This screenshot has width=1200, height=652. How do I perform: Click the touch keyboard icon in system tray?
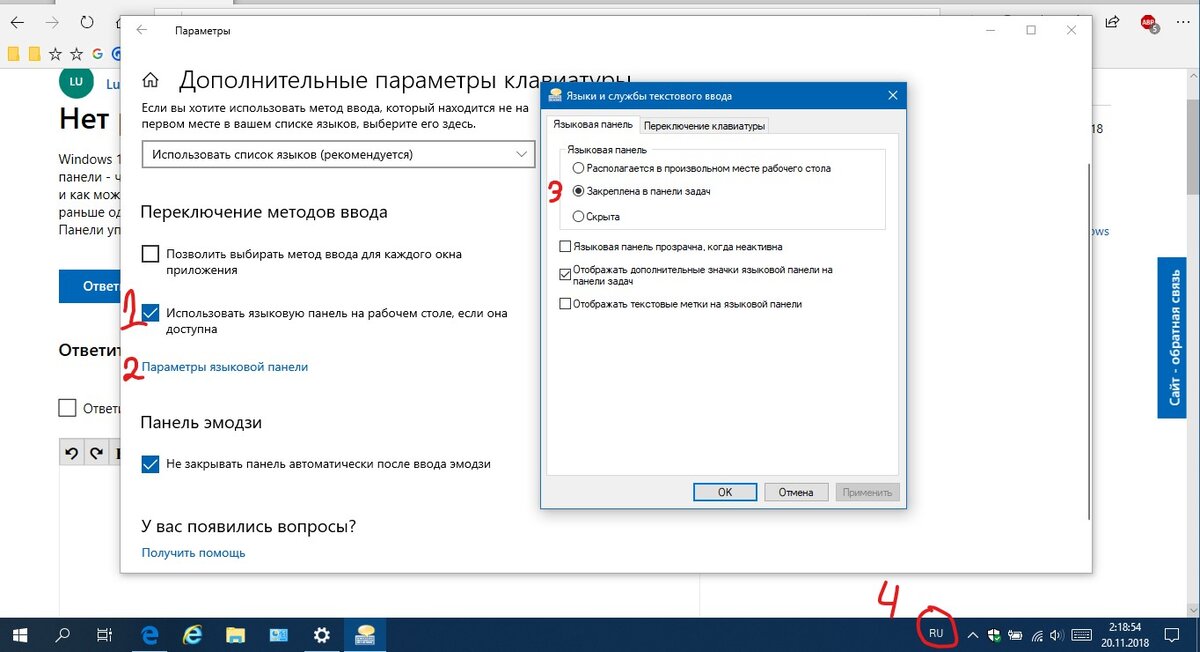point(1081,633)
